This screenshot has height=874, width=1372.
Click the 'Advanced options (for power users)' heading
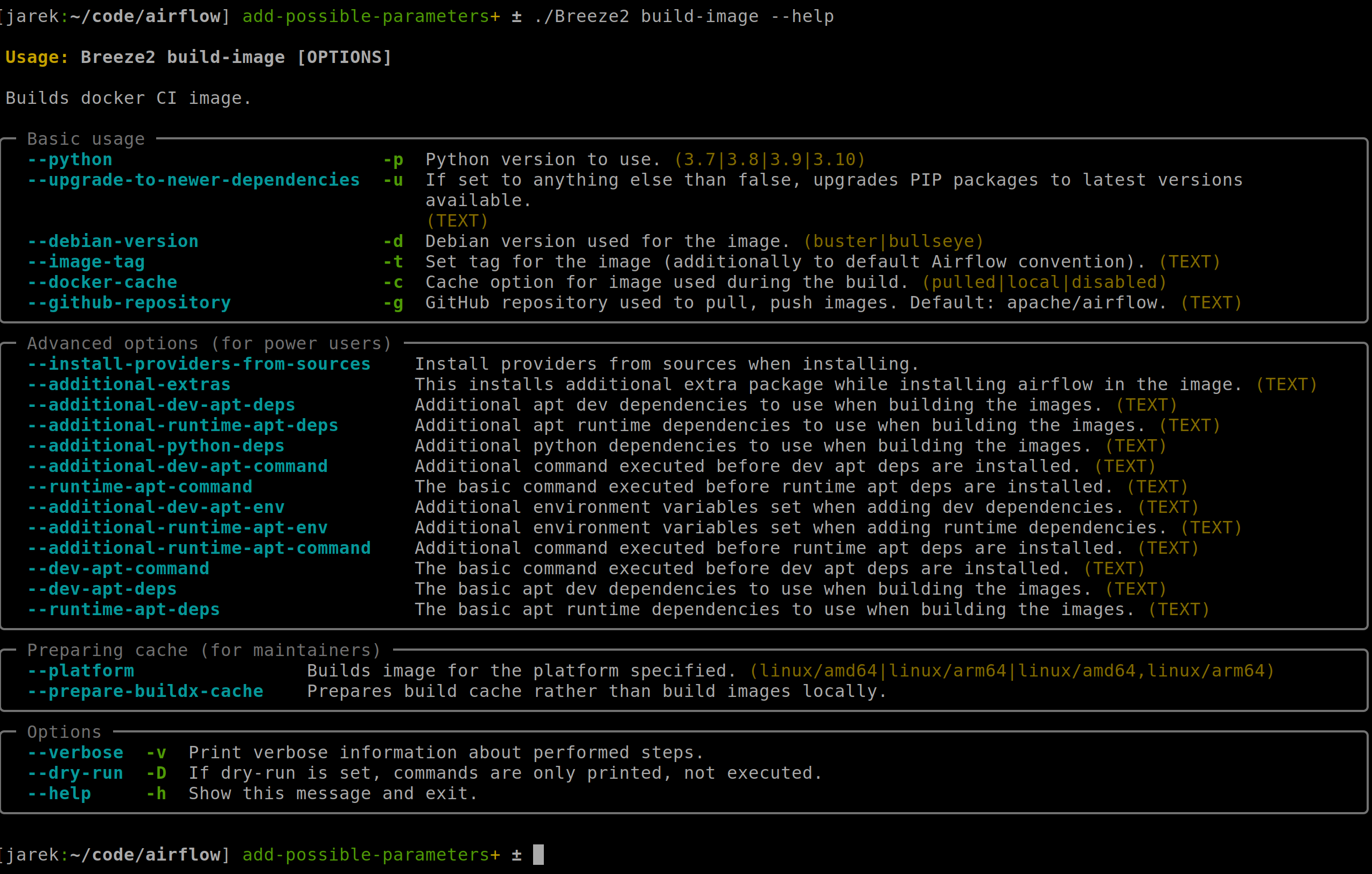point(209,343)
